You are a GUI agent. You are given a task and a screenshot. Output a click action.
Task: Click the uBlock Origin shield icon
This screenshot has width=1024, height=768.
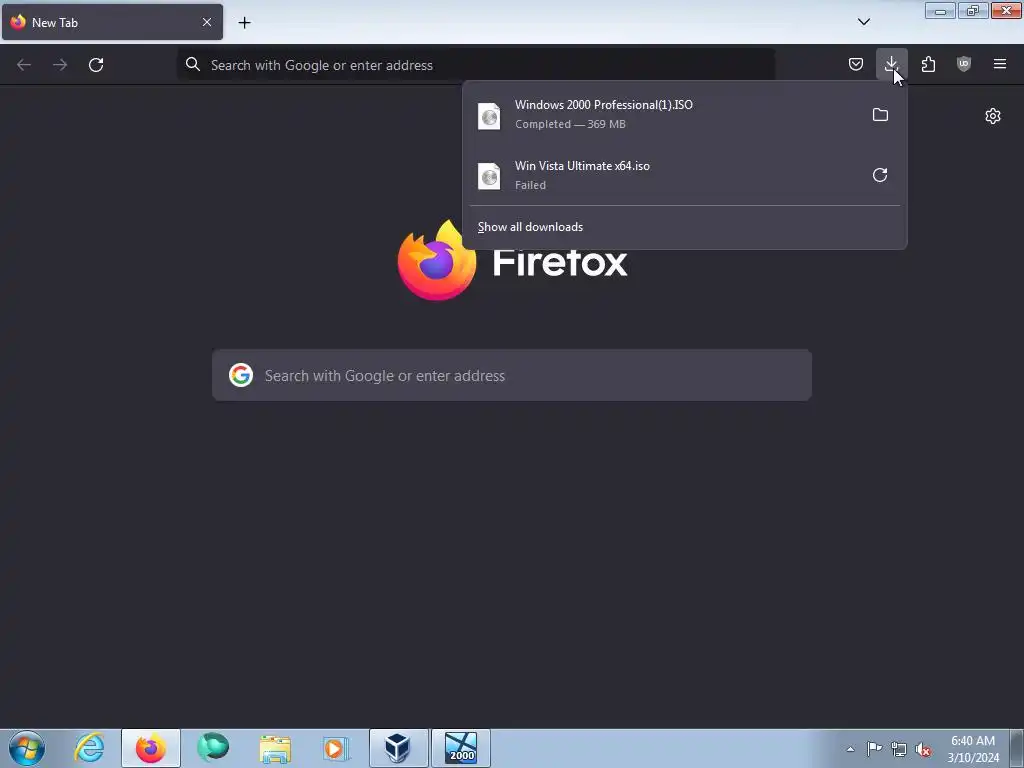click(x=963, y=64)
